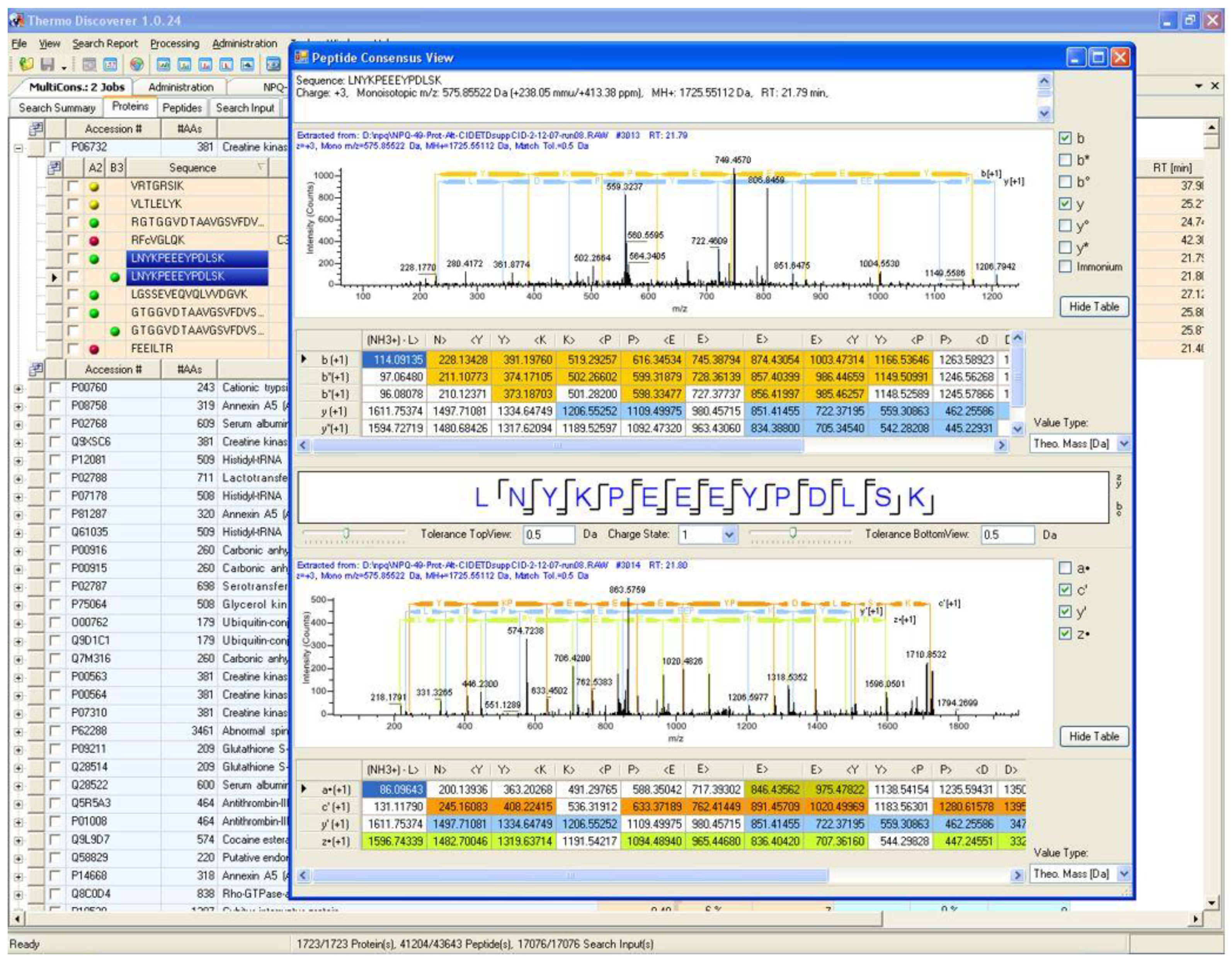1232x963 pixels.
Task: Click the chart icon with green line graph
Action: (163, 65)
